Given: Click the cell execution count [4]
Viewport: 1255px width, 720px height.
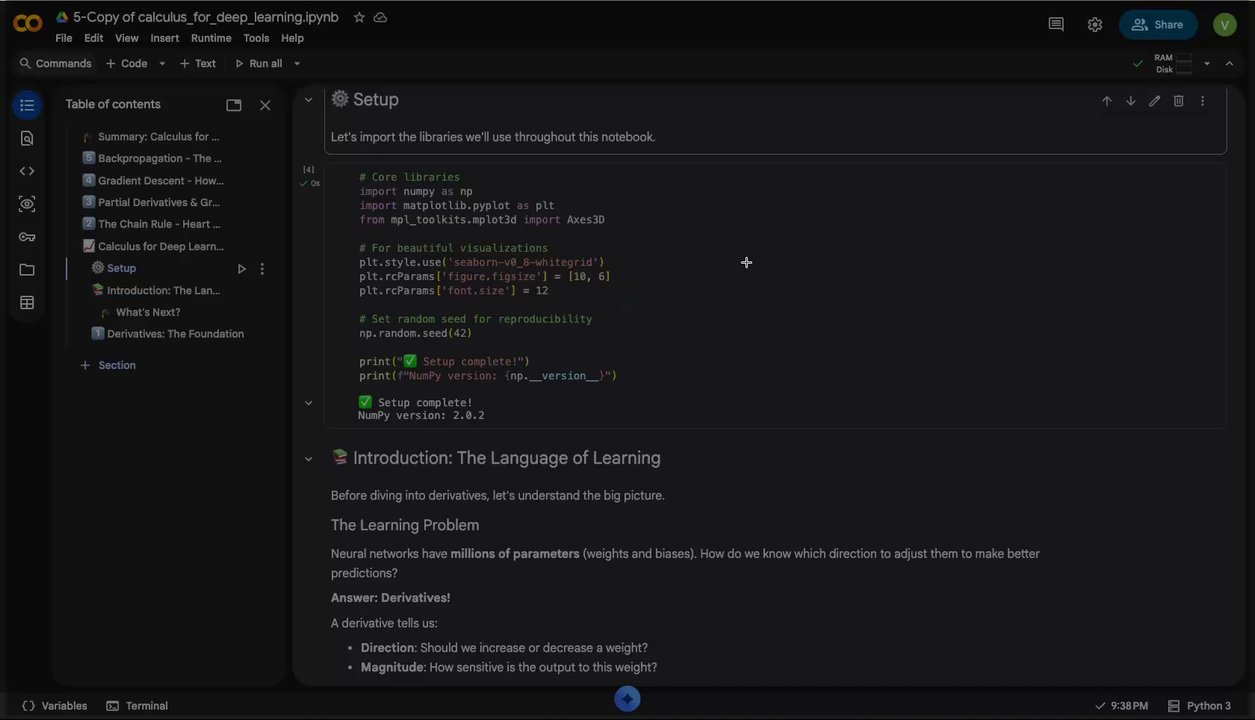Looking at the screenshot, I should click(308, 170).
